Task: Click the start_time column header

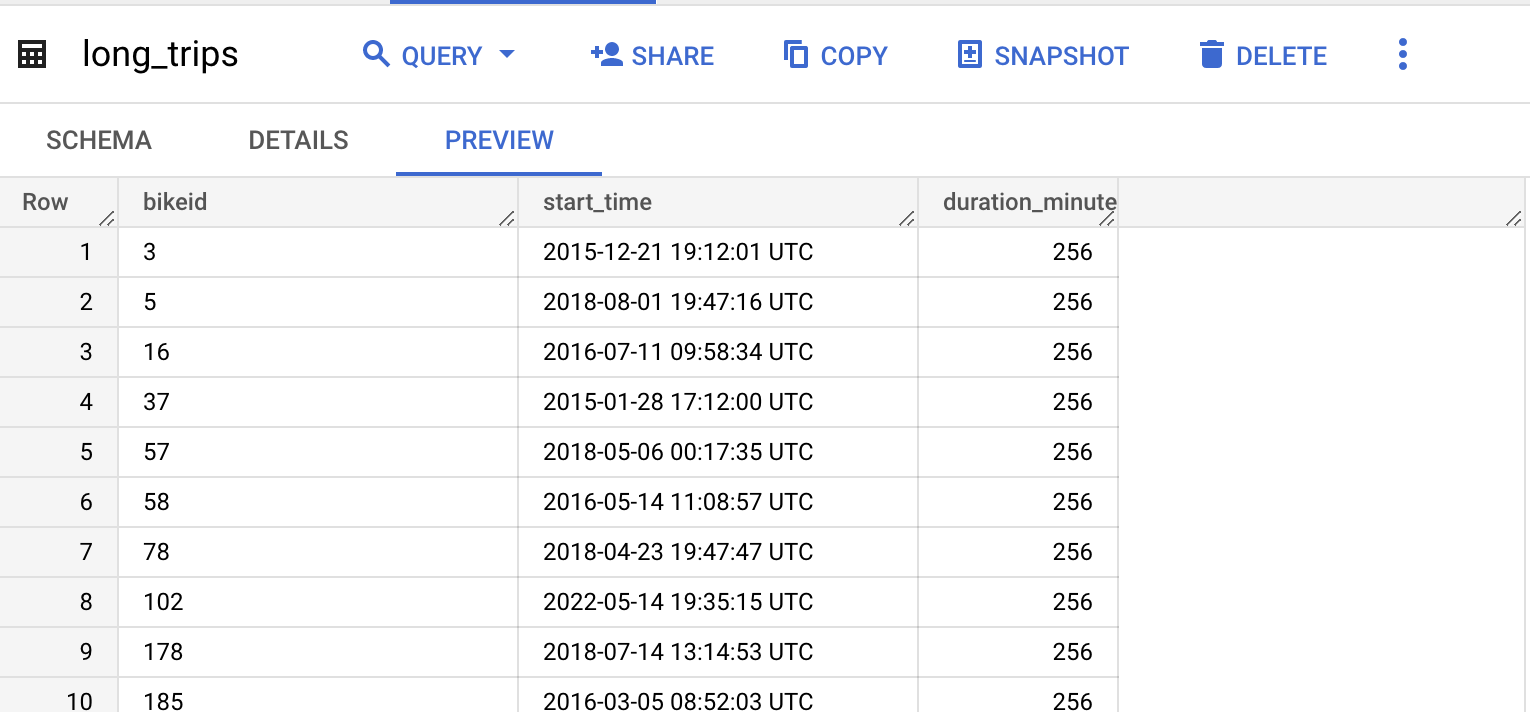Action: pyautogui.click(x=718, y=202)
